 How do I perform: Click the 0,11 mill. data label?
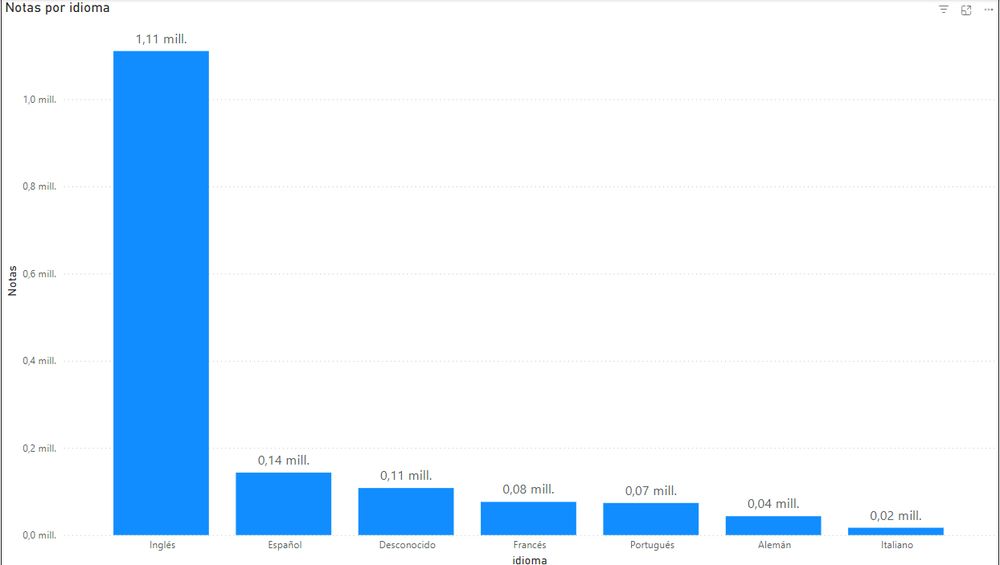(406, 476)
